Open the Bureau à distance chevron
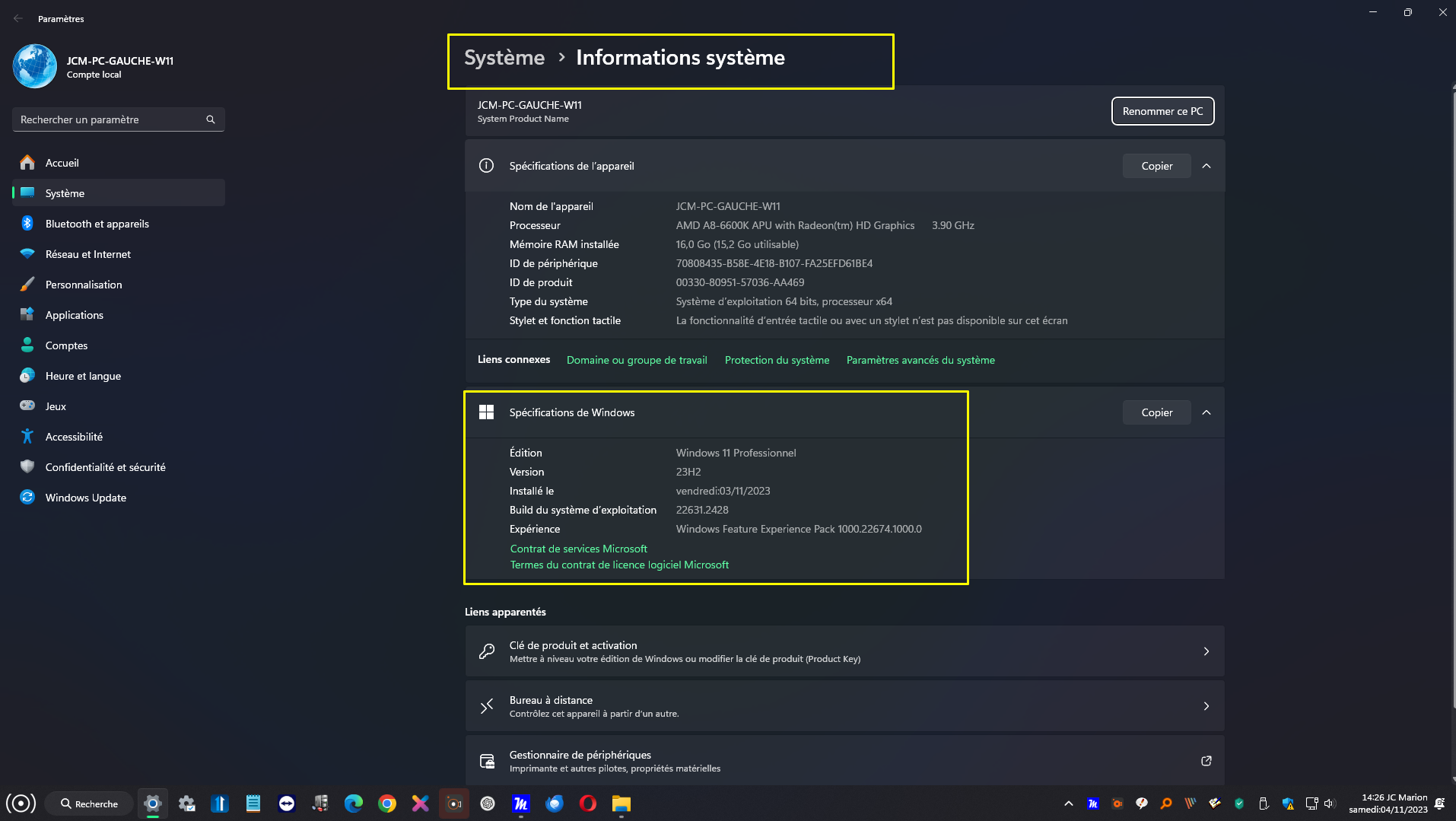This screenshot has width=1456, height=821. click(1206, 706)
